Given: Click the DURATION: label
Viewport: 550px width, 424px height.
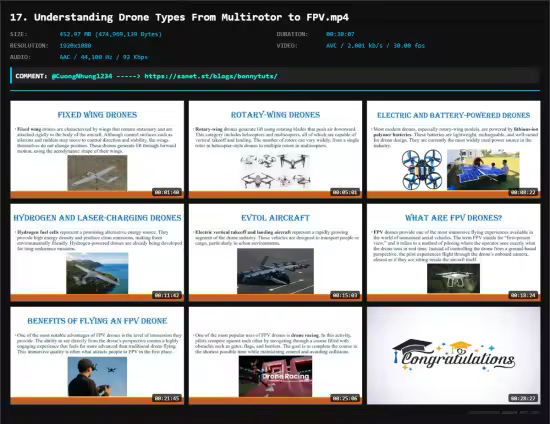Looking at the screenshot, I should [292, 34].
